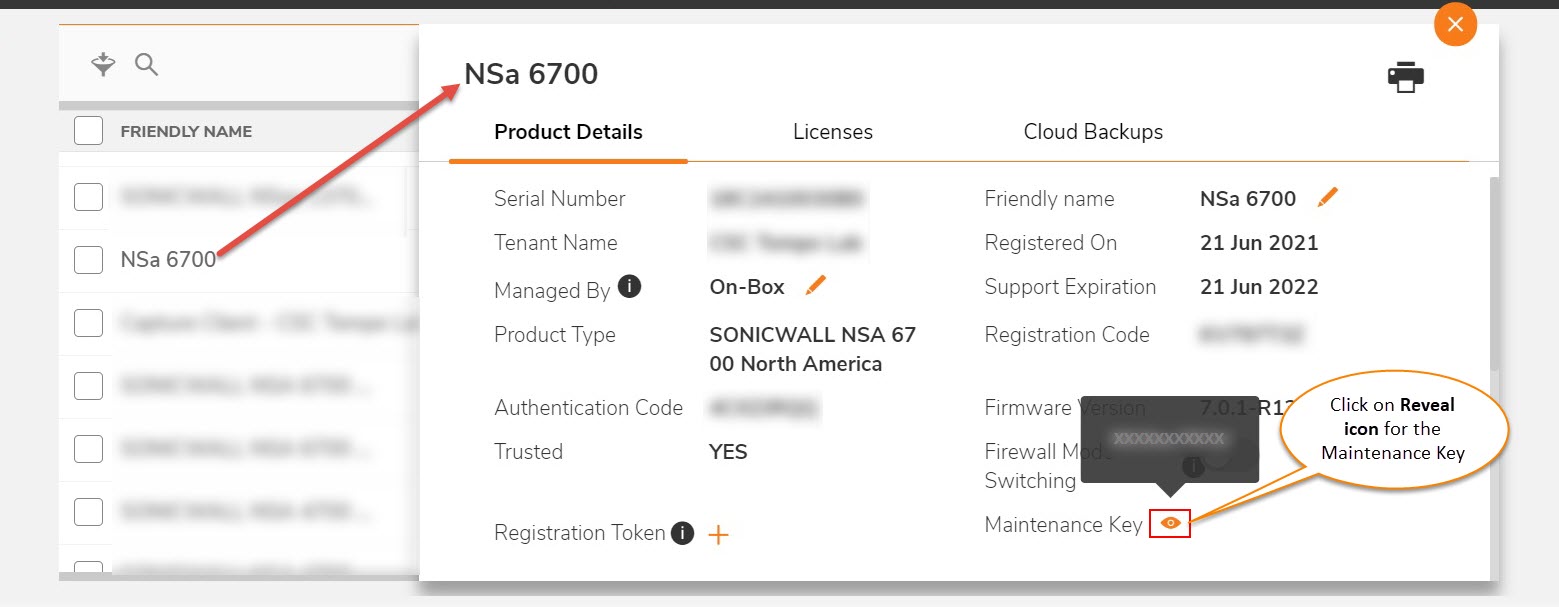Sort by Friendly Name column header
Screen dimensions: 1559x607
pos(186,132)
